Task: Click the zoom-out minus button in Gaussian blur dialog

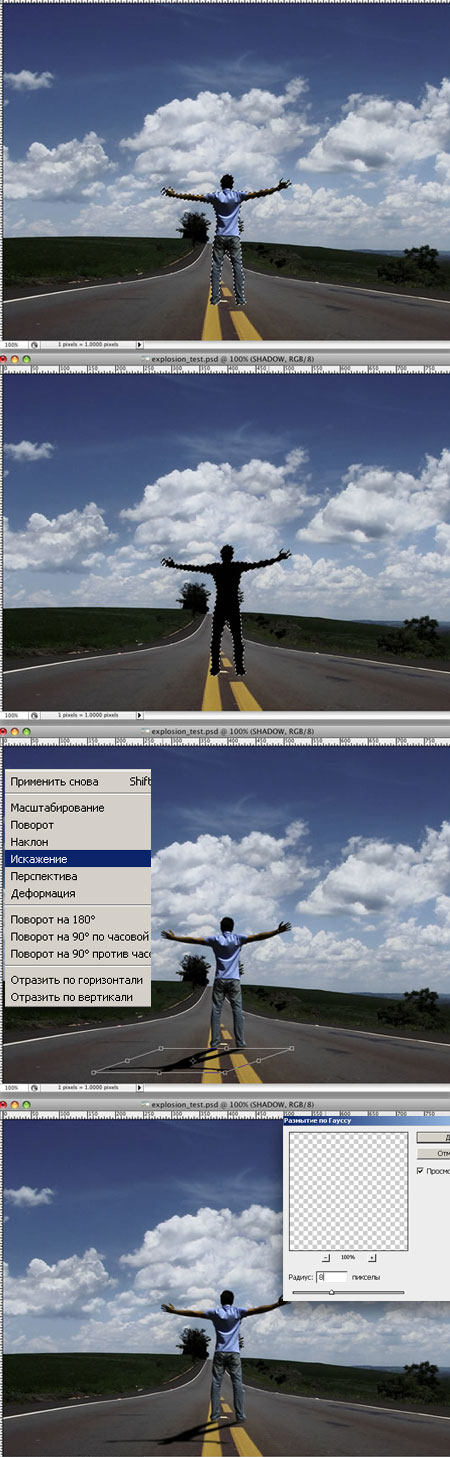Action: click(326, 1257)
